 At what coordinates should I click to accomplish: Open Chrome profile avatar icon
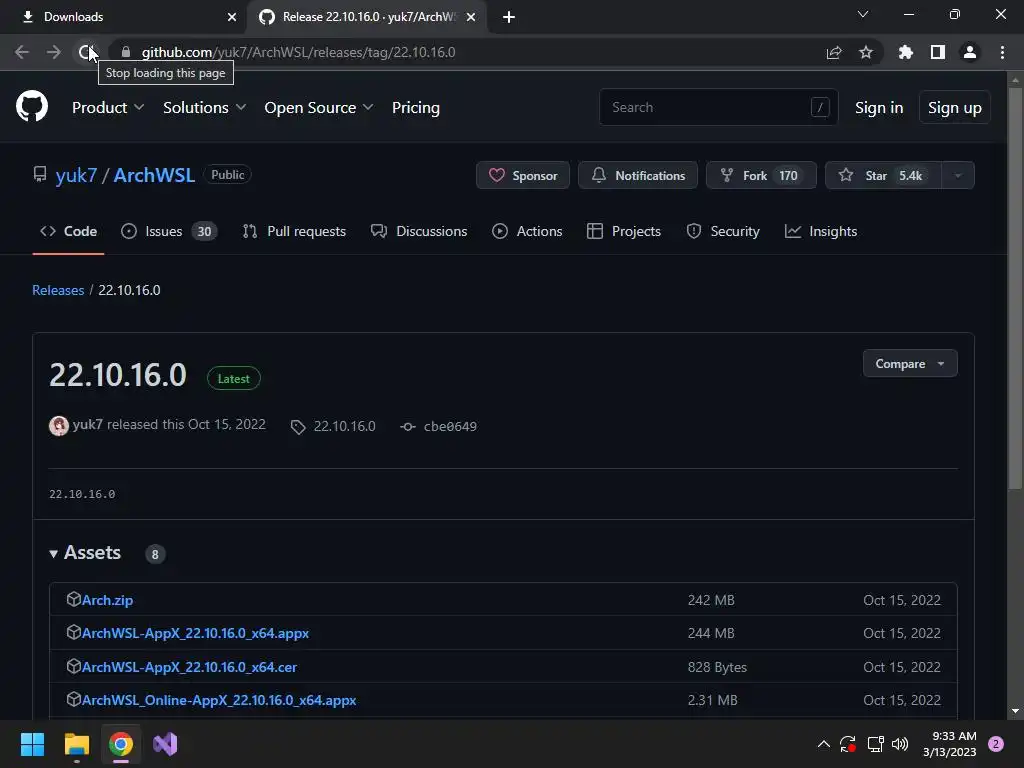[970, 52]
